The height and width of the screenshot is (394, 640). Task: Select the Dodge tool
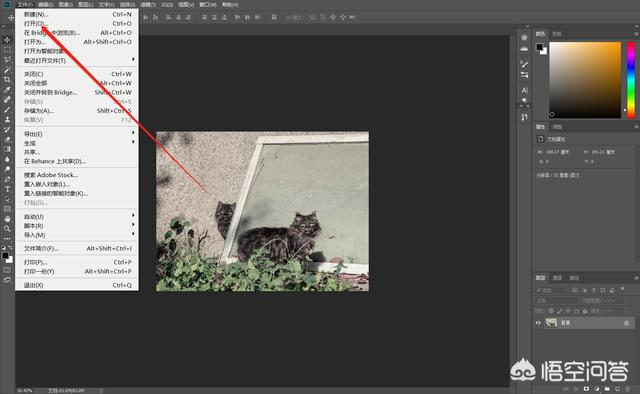[x=7, y=169]
